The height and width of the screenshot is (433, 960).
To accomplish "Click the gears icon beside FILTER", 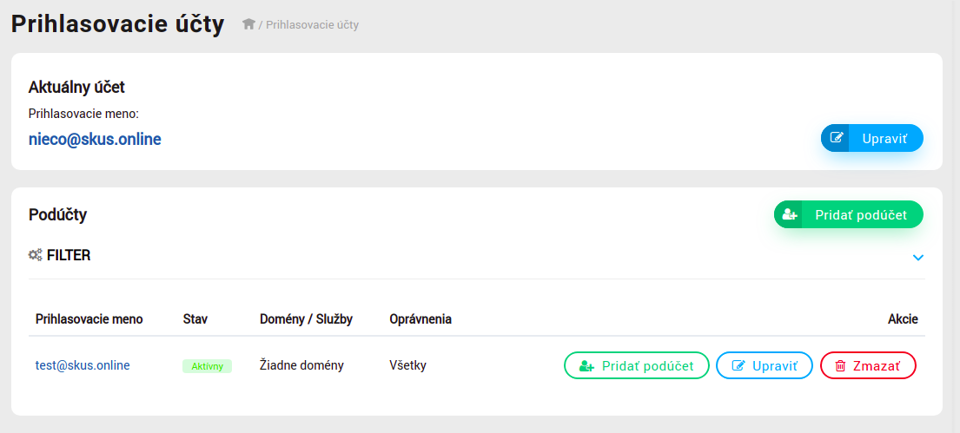I will (x=36, y=255).
